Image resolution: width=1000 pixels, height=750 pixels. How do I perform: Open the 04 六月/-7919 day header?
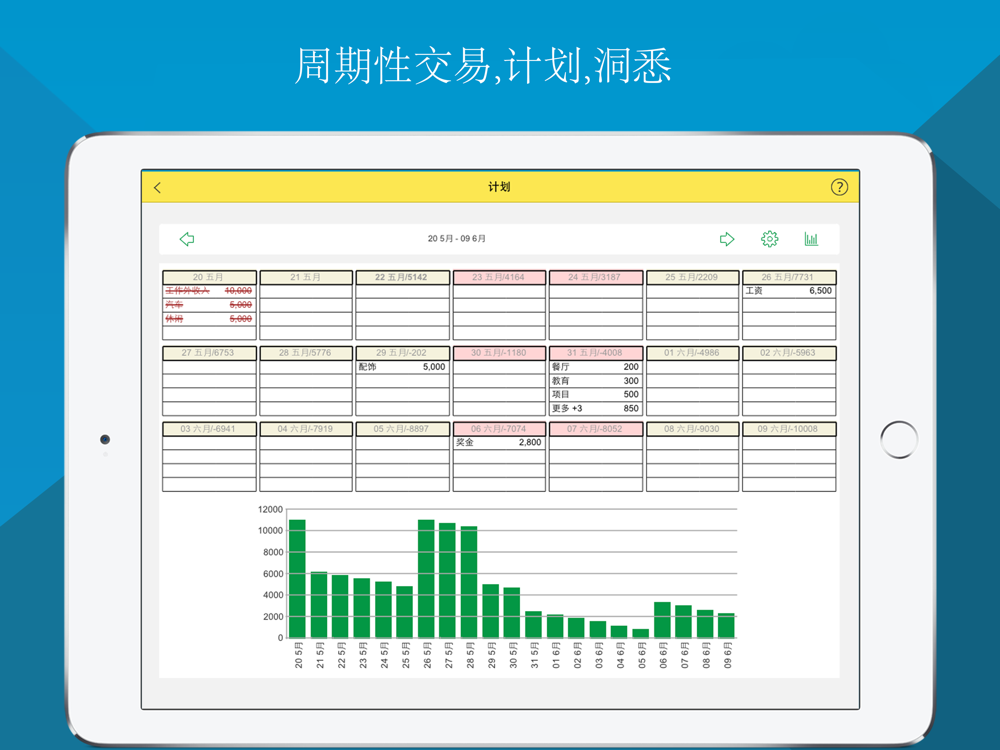(x=306, y=429)
